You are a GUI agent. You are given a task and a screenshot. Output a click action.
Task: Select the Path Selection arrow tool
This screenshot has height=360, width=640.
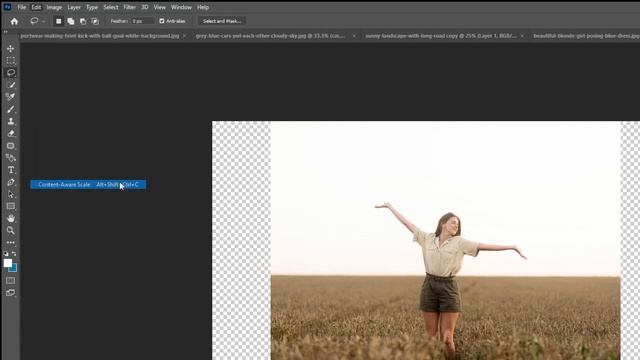pyautogui.click(x=11, y=194)
